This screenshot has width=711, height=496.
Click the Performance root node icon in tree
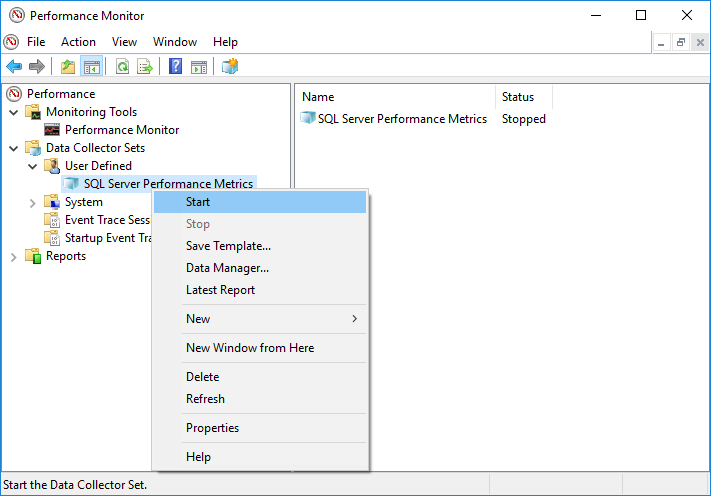point(14,94)
